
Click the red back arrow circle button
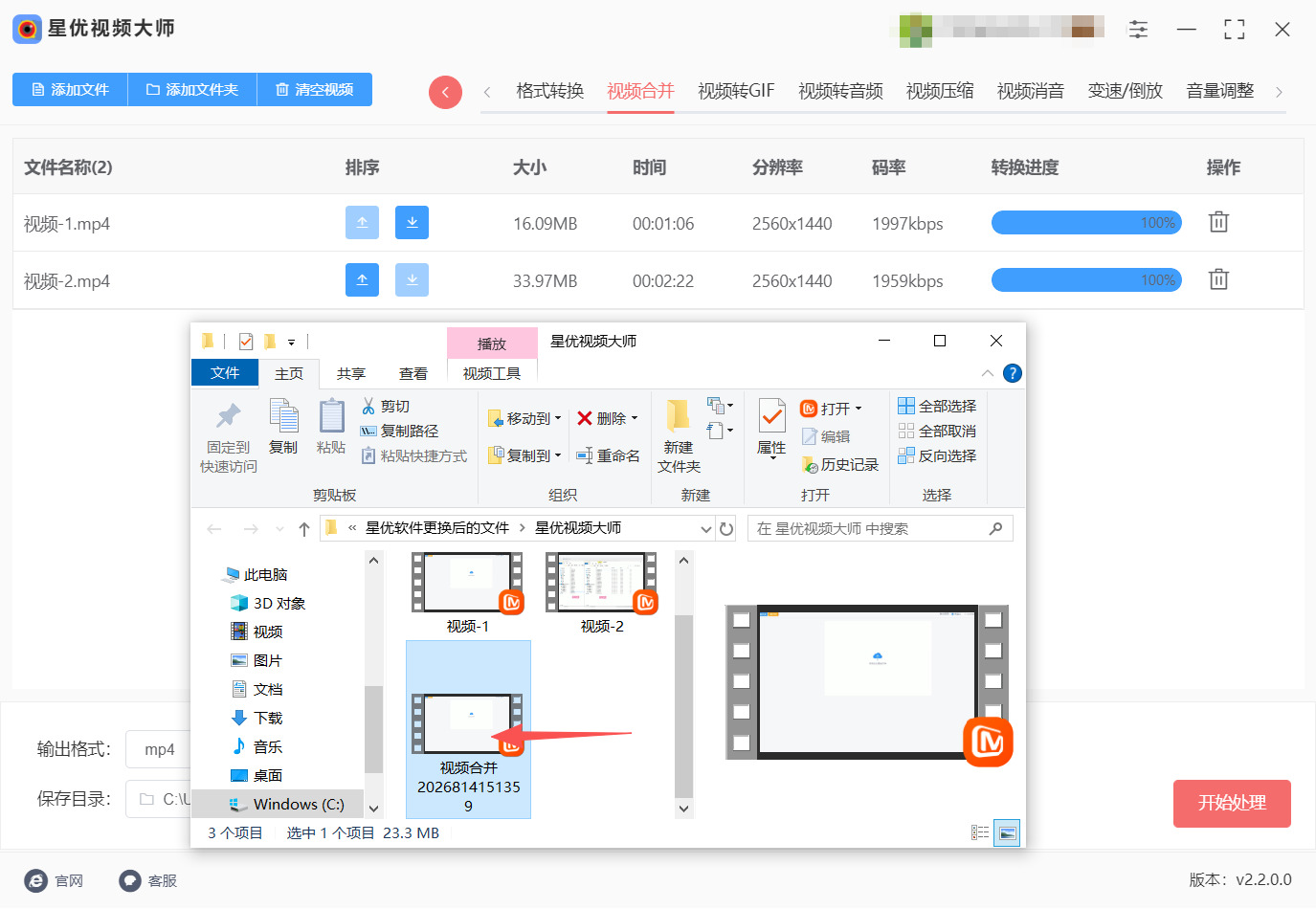pyautogui.click(x=445, y=92)
